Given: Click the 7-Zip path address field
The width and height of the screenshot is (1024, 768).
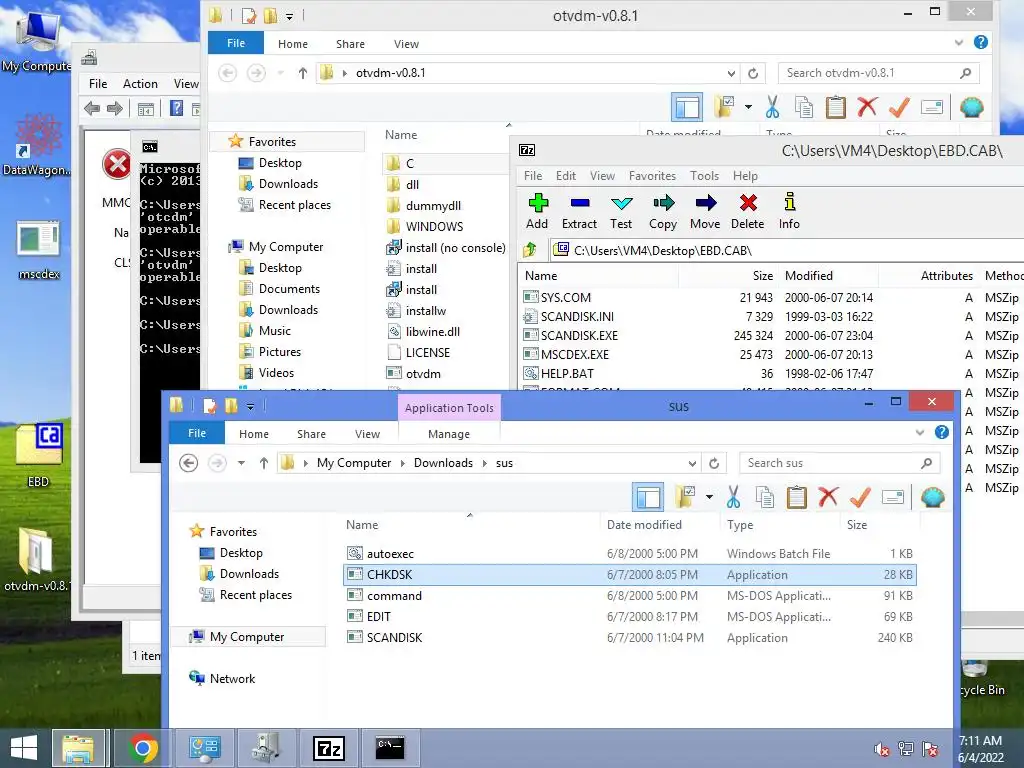Looking at the screenshot, I should [x=787, y=251].
